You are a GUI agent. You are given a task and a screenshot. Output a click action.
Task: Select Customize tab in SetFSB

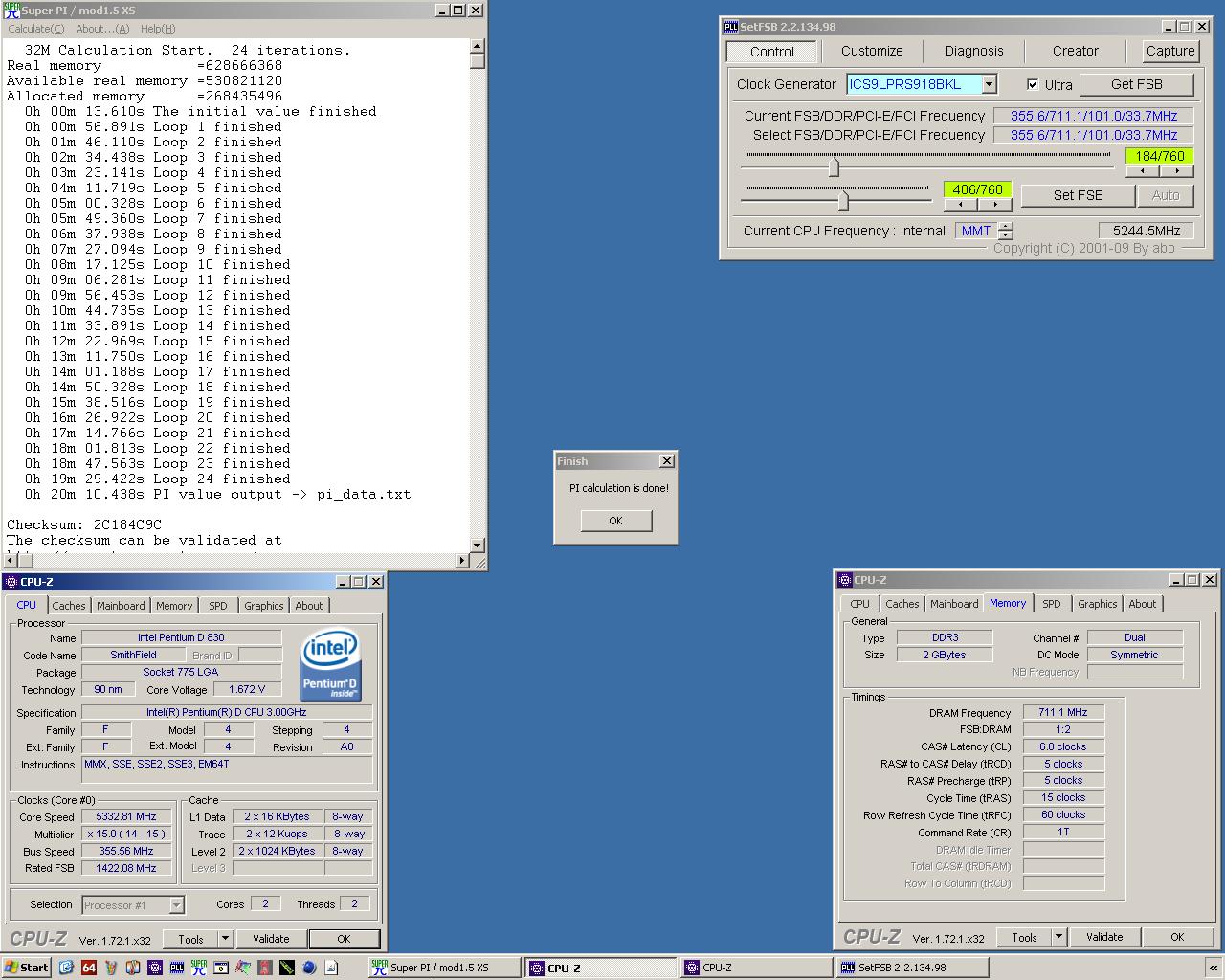click(x=872, y=51)
